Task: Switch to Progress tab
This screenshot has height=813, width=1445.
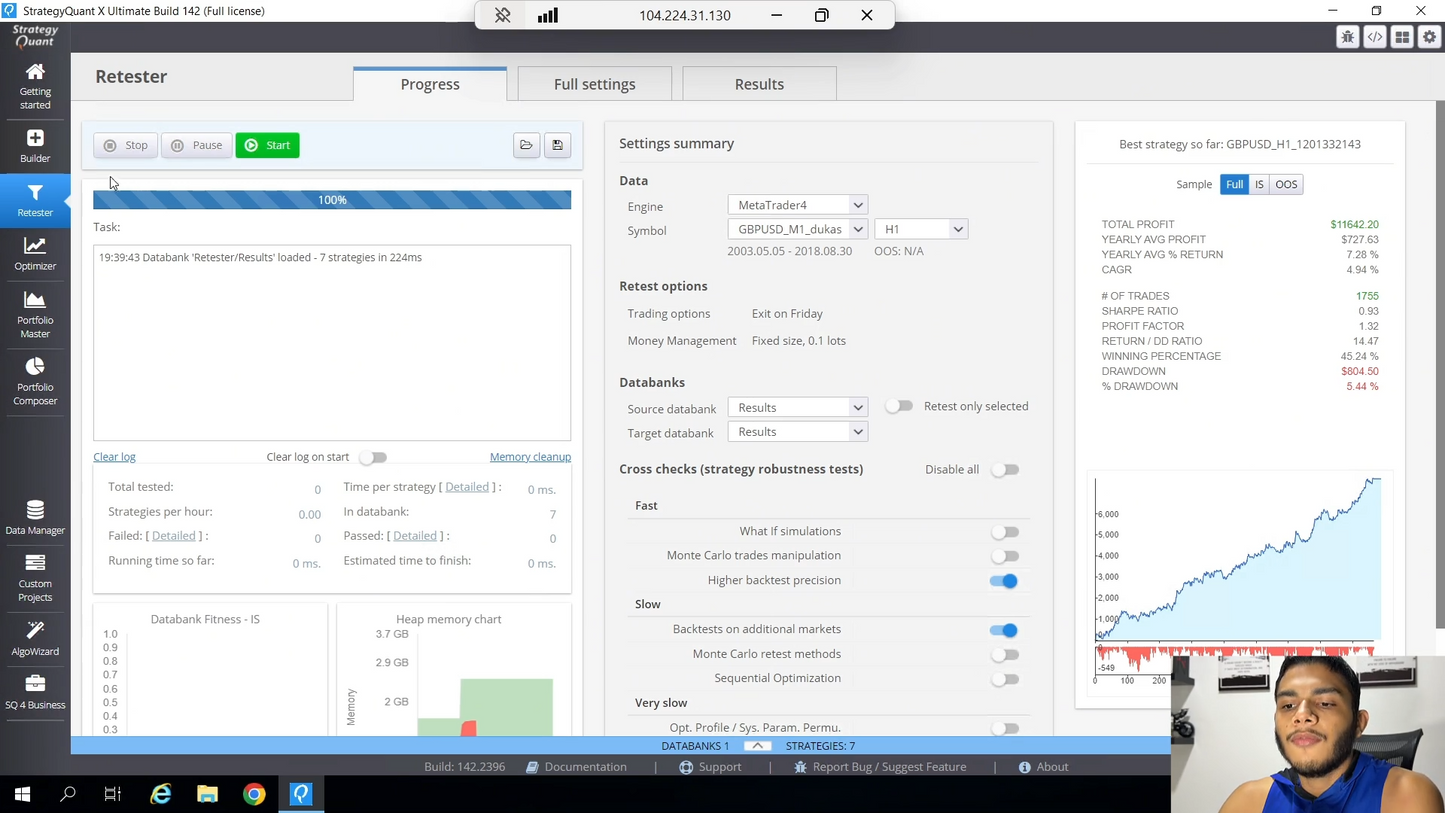Action: tap(430, 84)
